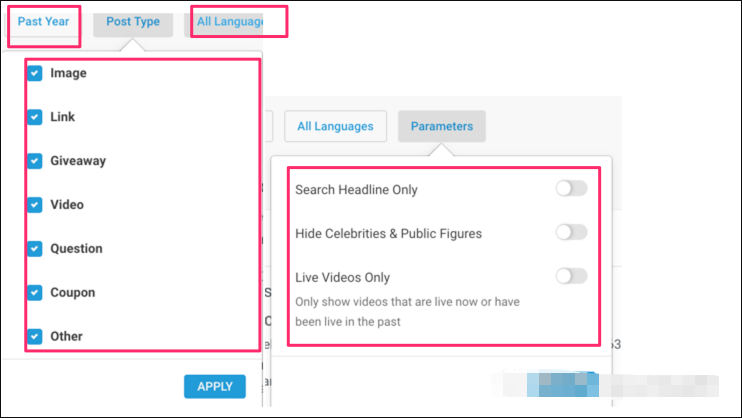Screen dimensions: 742x418
Task: Open the All Languages dropdown beside Parameters
Action: (335, 127)
